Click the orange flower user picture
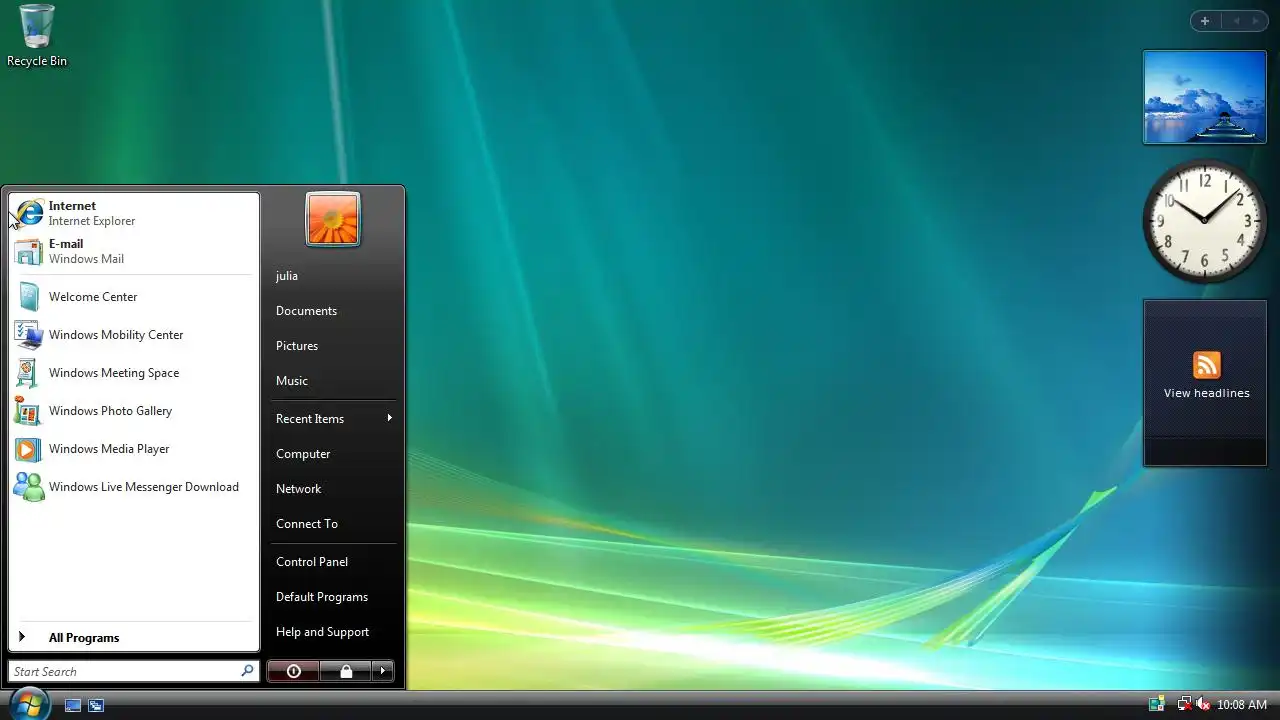Viewport: 1280px width, 720px height. point(333,219)
